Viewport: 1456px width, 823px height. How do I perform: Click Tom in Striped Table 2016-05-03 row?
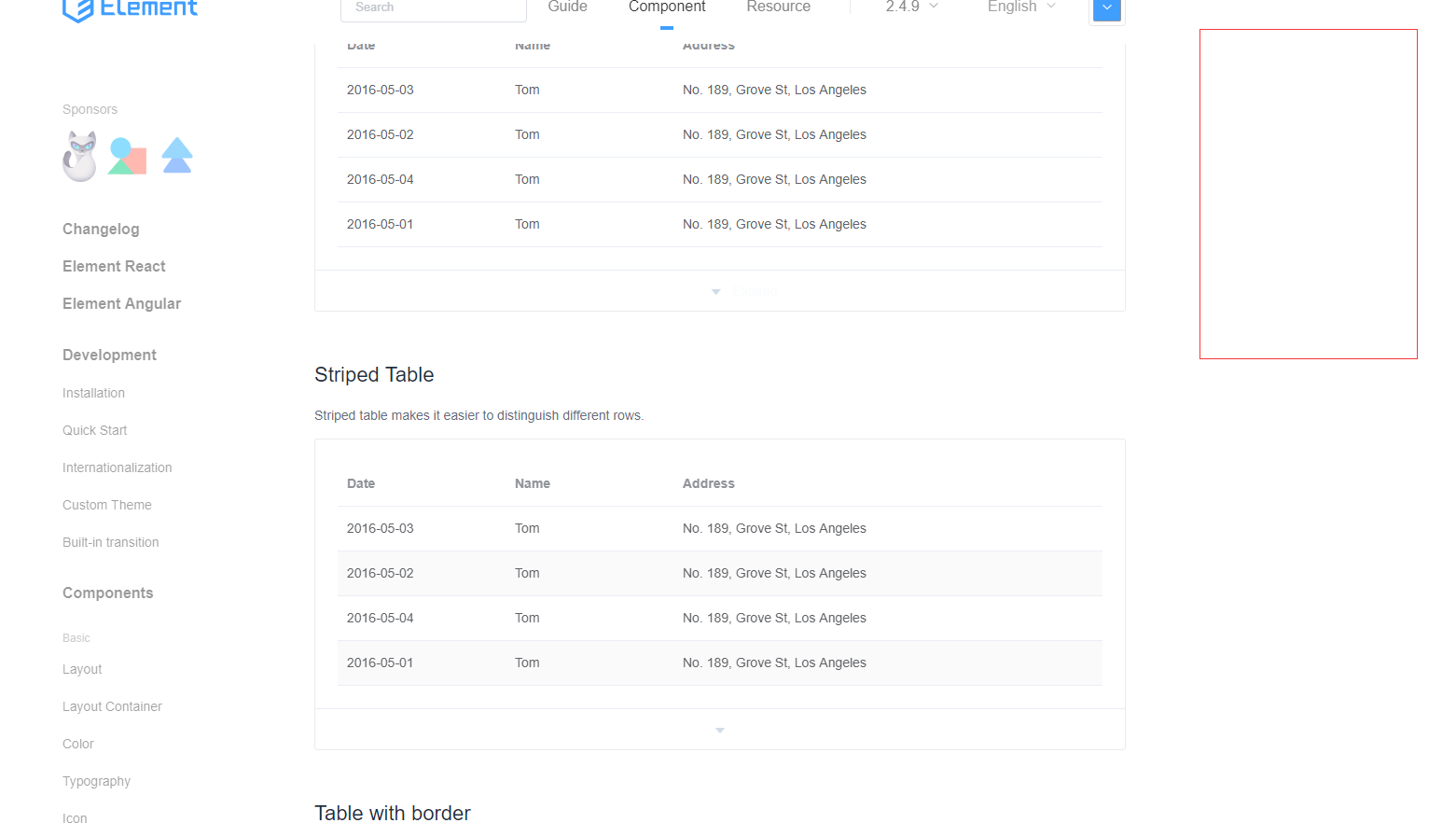tap(527, 528)
